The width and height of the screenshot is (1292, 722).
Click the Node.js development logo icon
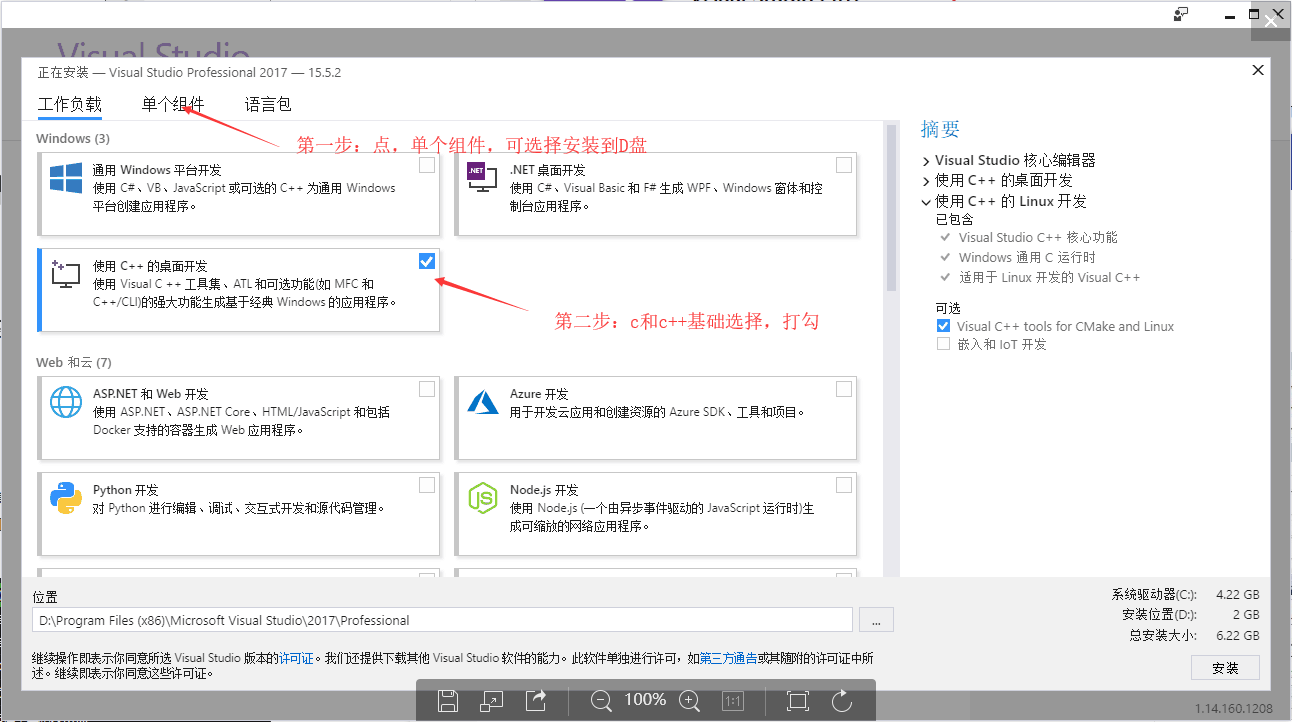[x=483, y=497]
